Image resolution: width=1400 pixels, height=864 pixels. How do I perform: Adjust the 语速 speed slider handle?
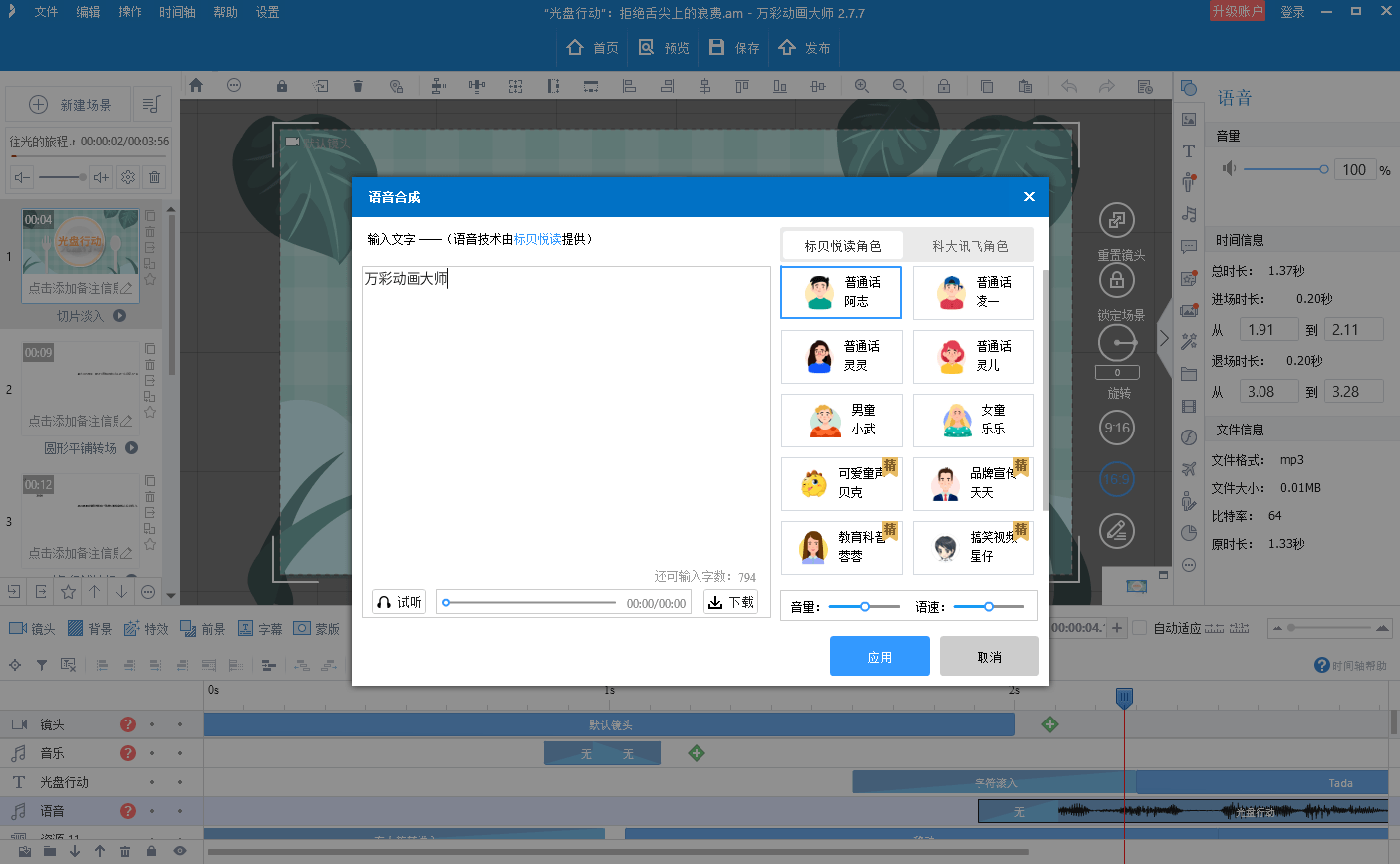point(989,606)
